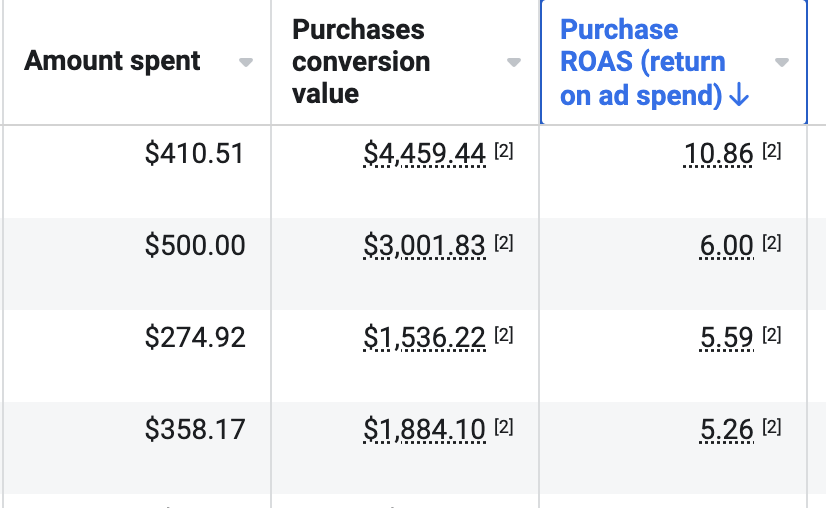Click the $1,536.22 conversion value link
The image size is (826, 508).
[x=424, y=337]
